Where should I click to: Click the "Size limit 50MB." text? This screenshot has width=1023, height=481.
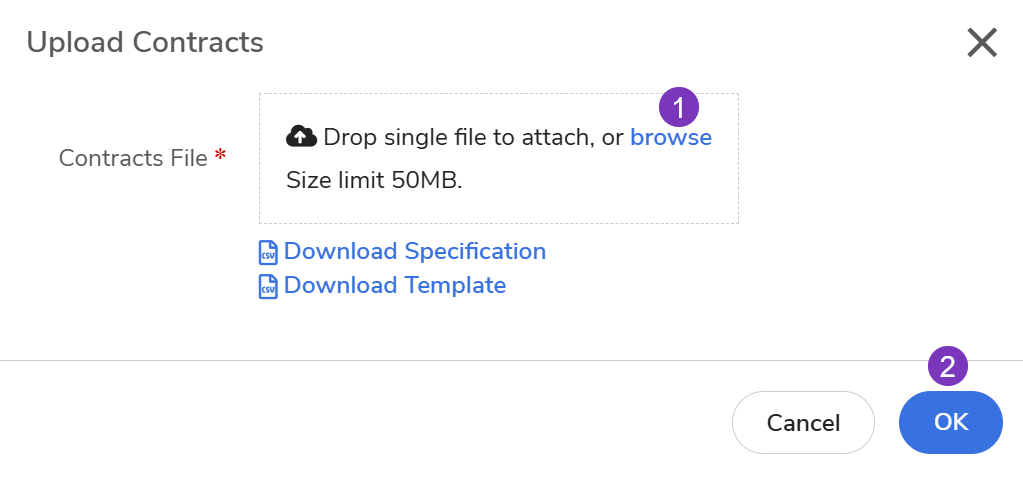coord(374,181)
